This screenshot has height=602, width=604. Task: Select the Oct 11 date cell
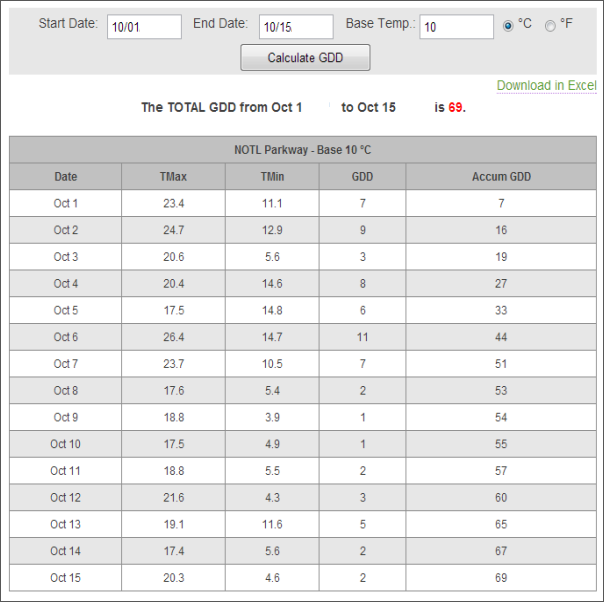65,471
